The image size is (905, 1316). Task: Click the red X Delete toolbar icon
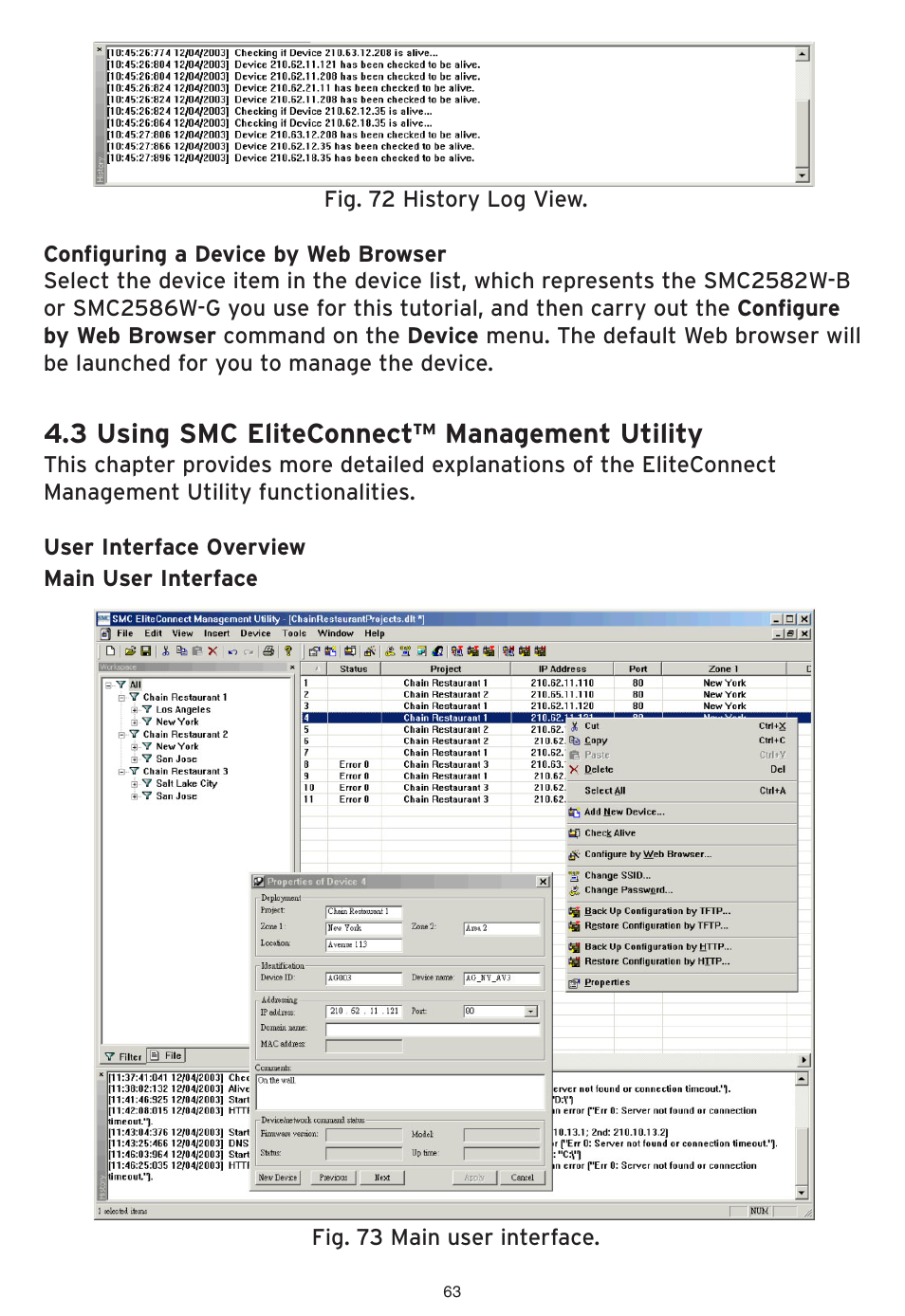click(x=212, y=651)
